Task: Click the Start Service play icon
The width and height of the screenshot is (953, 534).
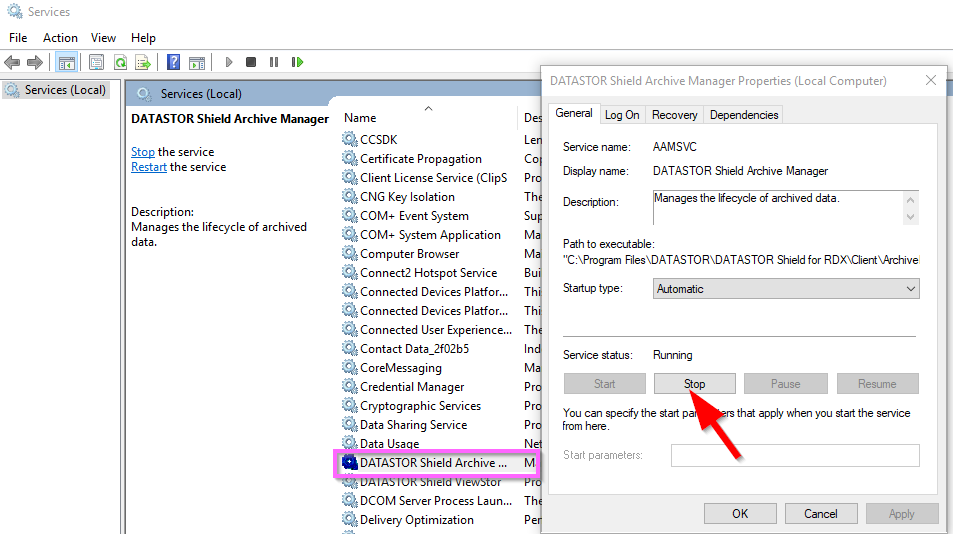Action: [229, 62]
